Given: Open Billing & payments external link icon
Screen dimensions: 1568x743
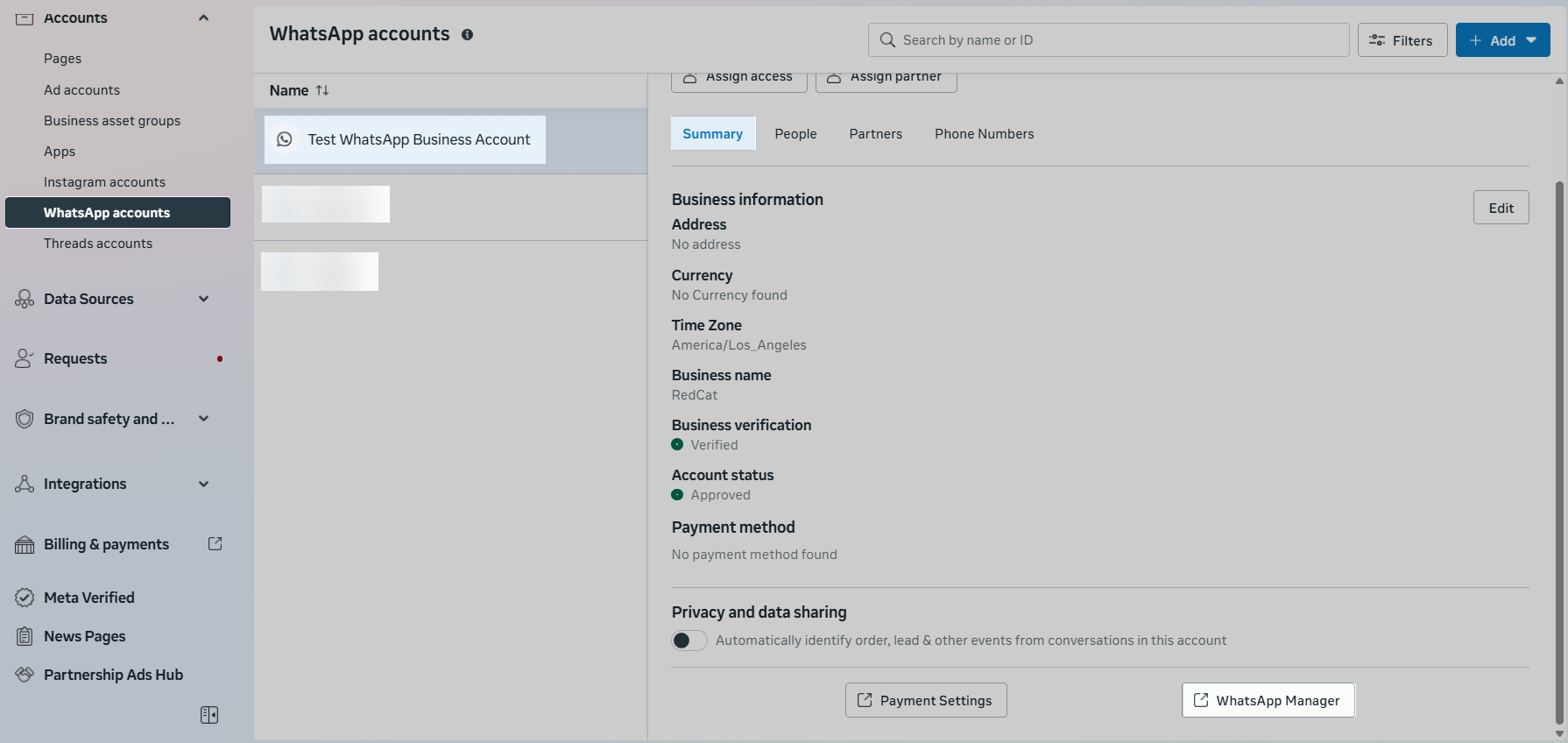Looking at the screenshot, I should pyautogui.click(x=215, y=544).
